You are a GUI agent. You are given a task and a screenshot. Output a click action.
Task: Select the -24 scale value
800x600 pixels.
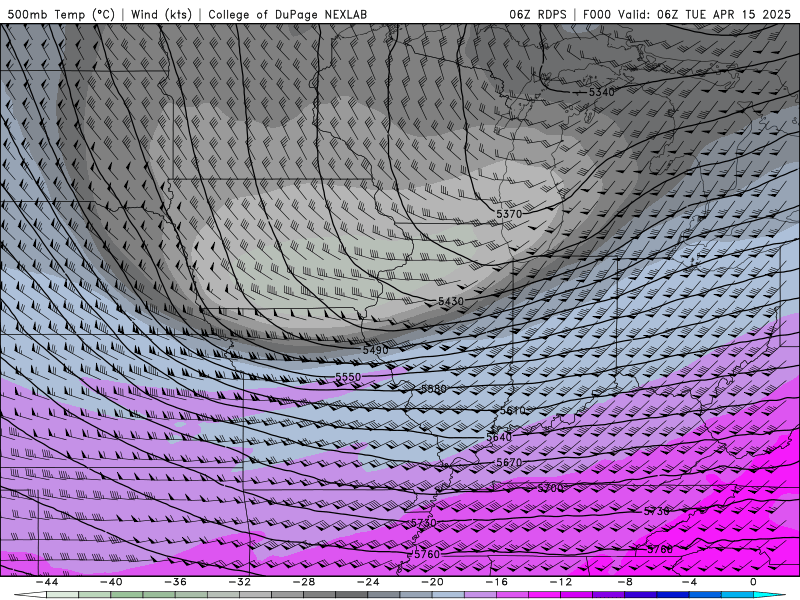click(368, 582)
